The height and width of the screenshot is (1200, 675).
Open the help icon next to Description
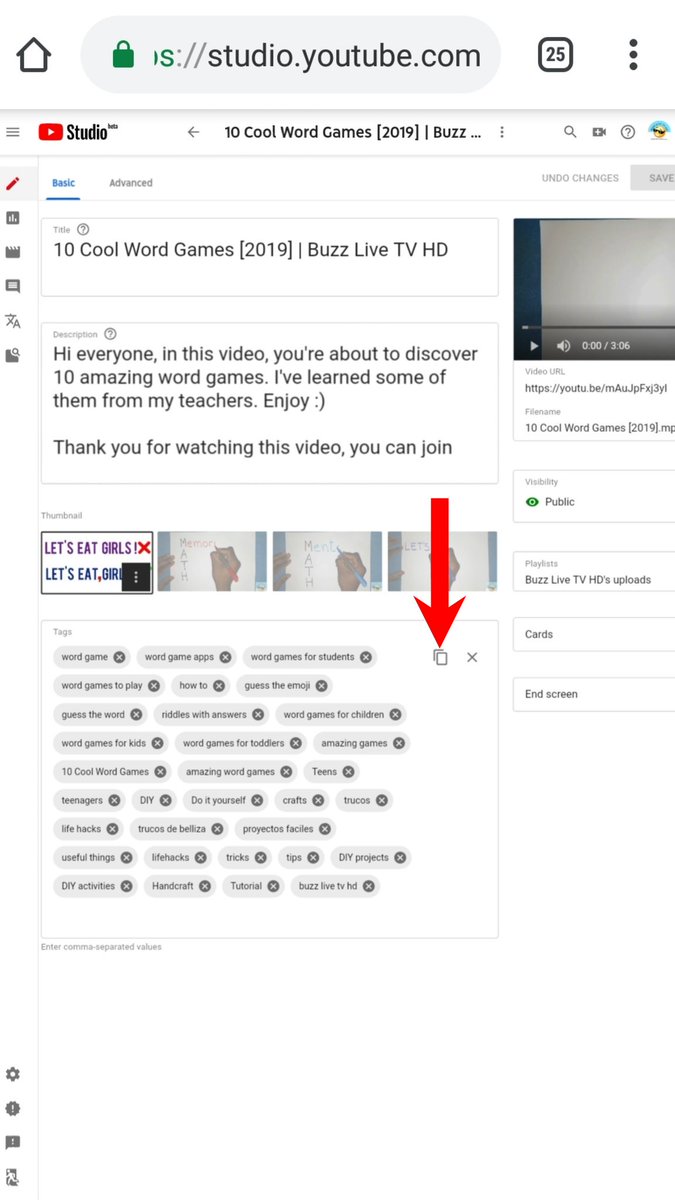(110, 334)
